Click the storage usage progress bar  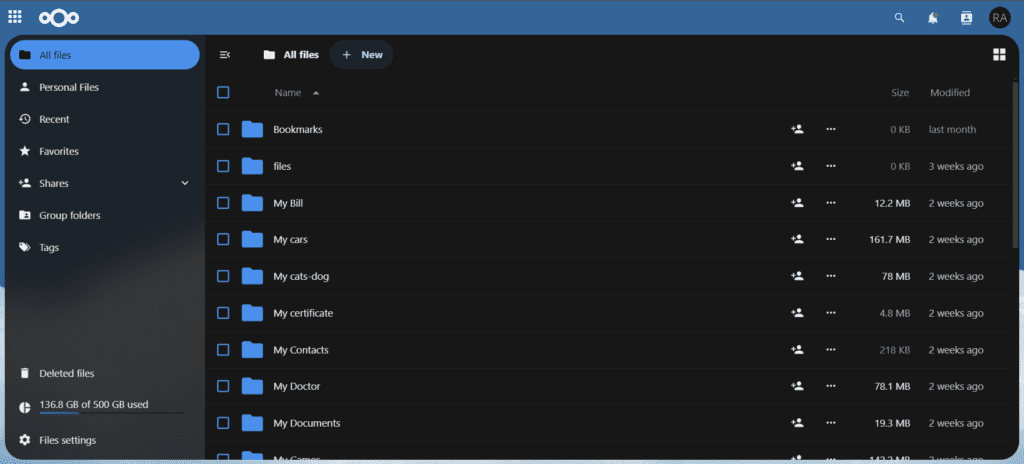pyautogui.click(x=111, y=414)
